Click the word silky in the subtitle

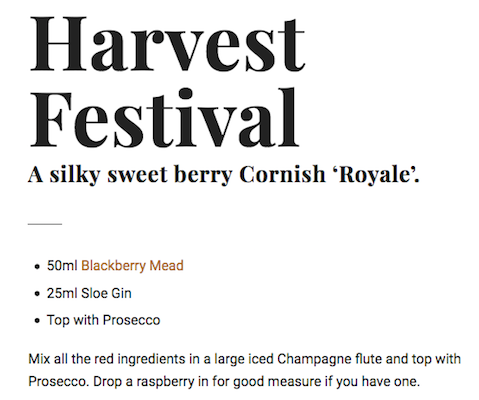[x=75, y=174]
